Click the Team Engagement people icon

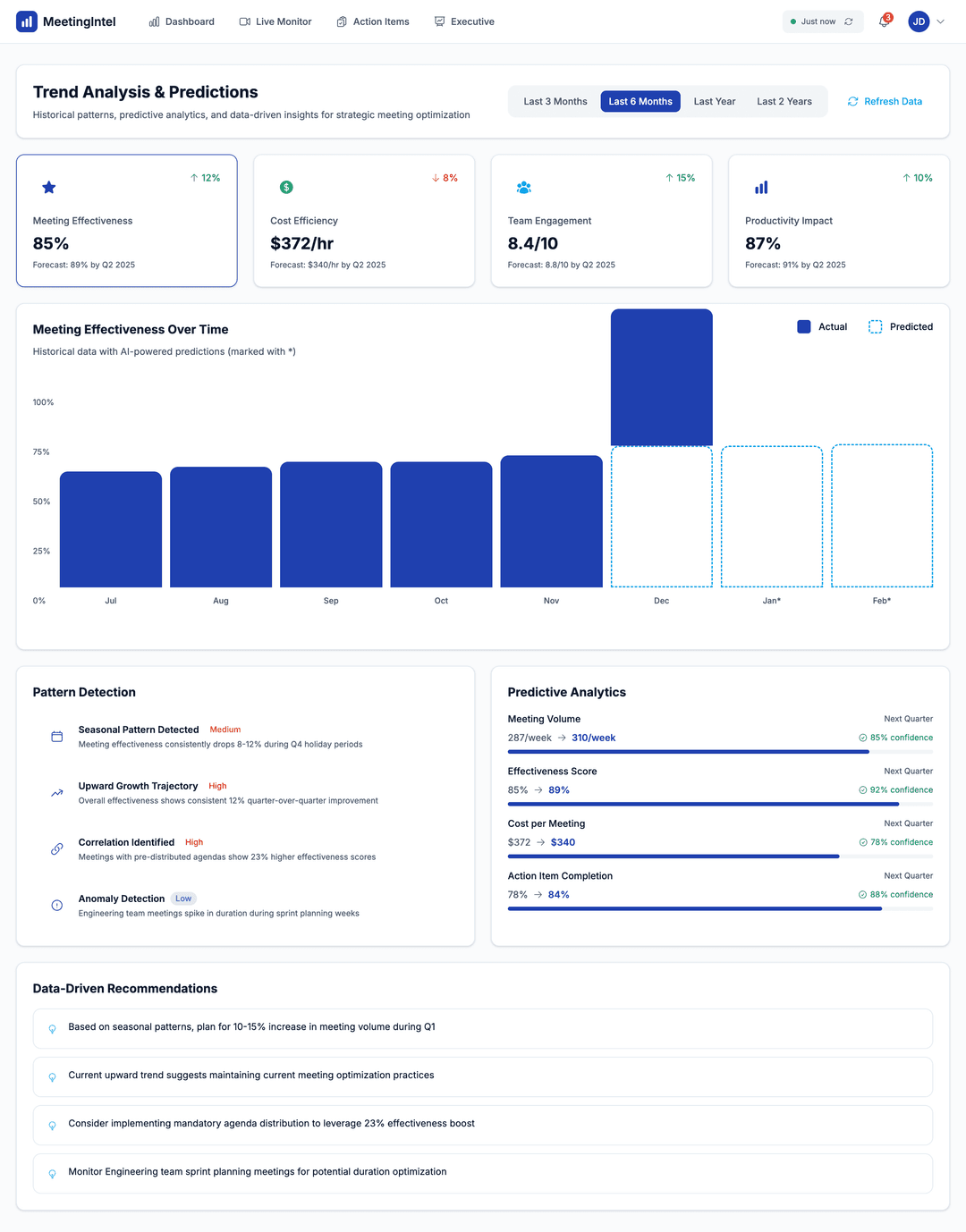pyautogui.click(x=524, y=187)
